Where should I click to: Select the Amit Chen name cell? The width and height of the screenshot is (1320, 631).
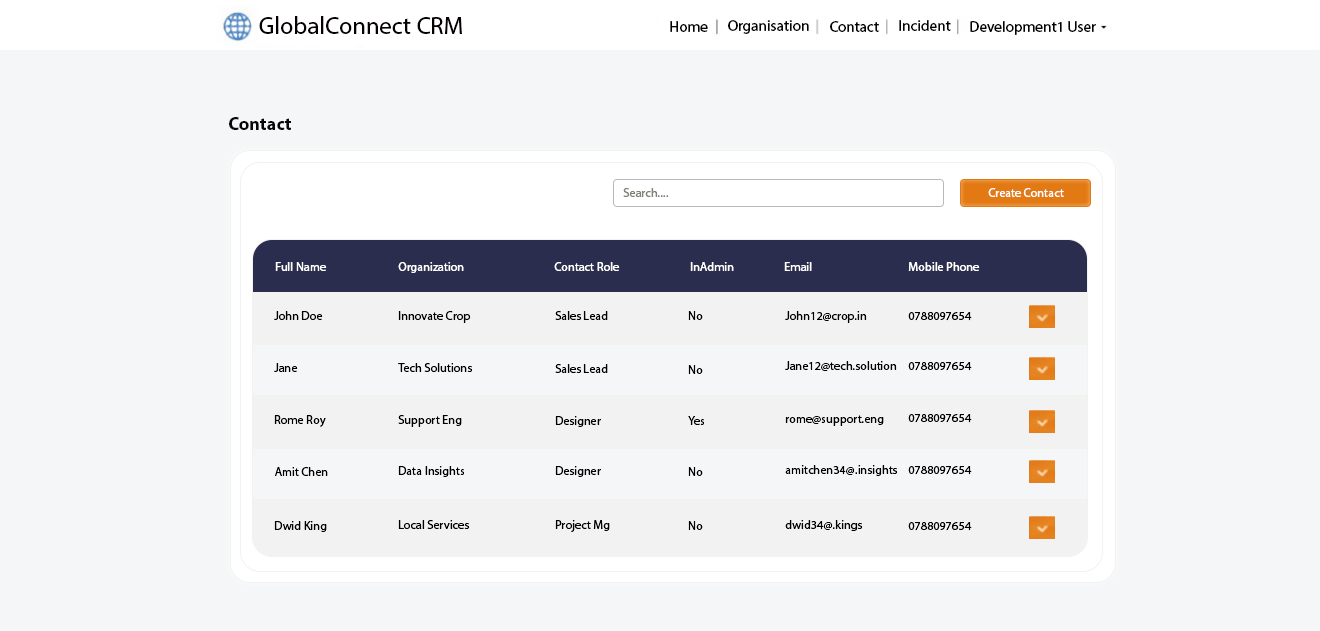[x=301, y=472]
